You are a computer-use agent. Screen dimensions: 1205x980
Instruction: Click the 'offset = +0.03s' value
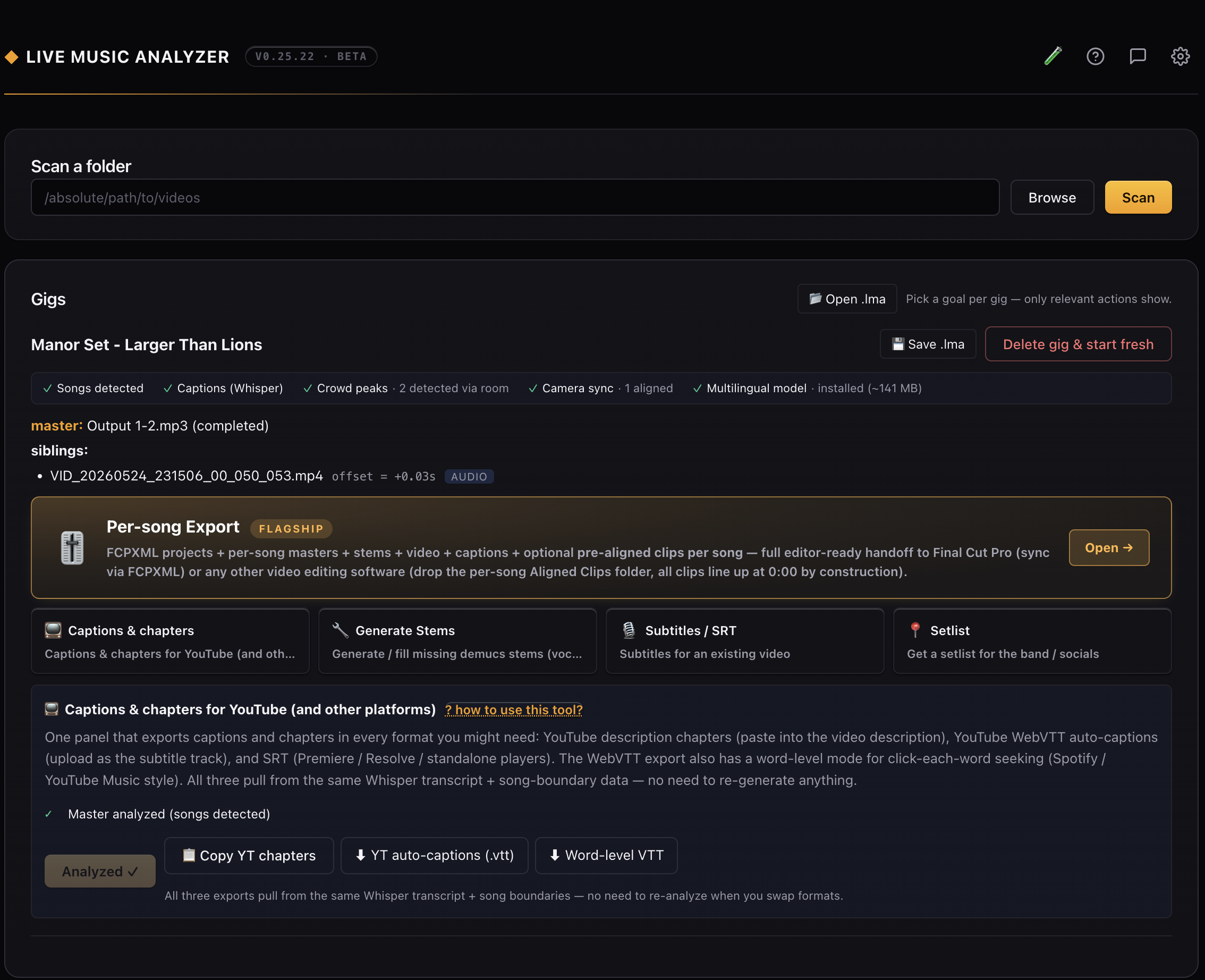pos(383,477)
